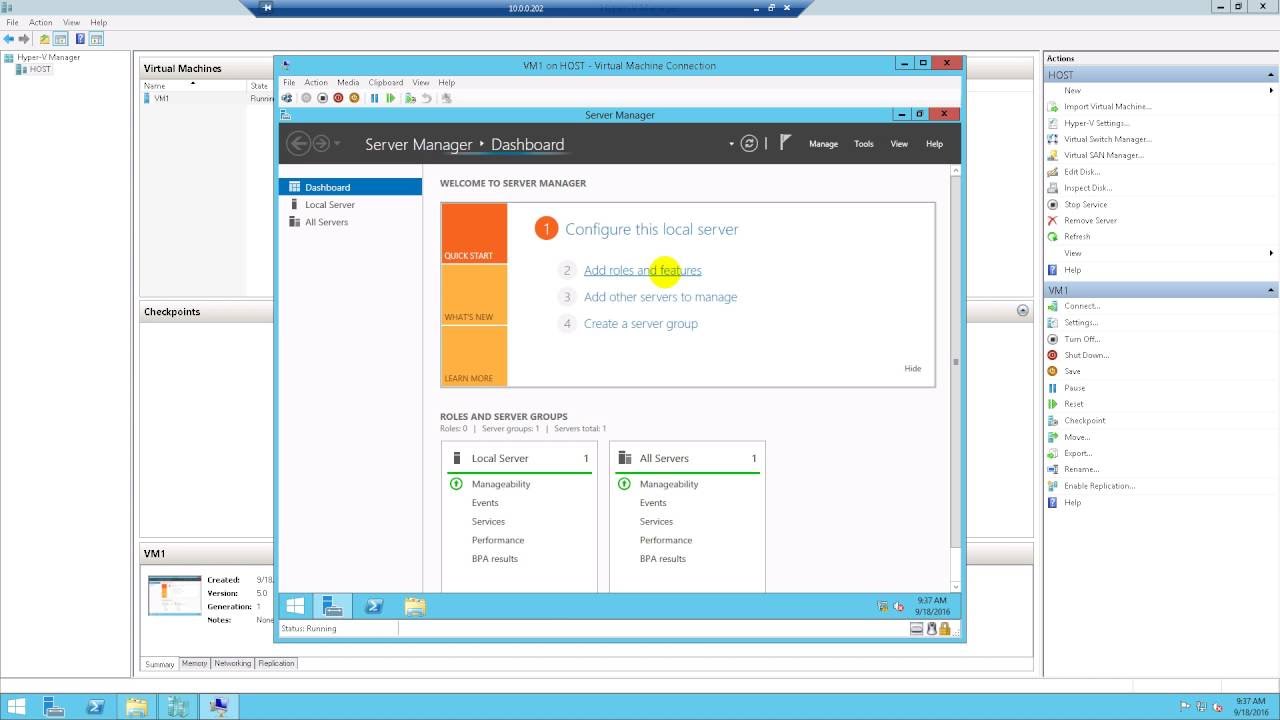This screenshot has height=720, width=1280.
Task: Click Enable Replication action
Action: point(1099,486)
